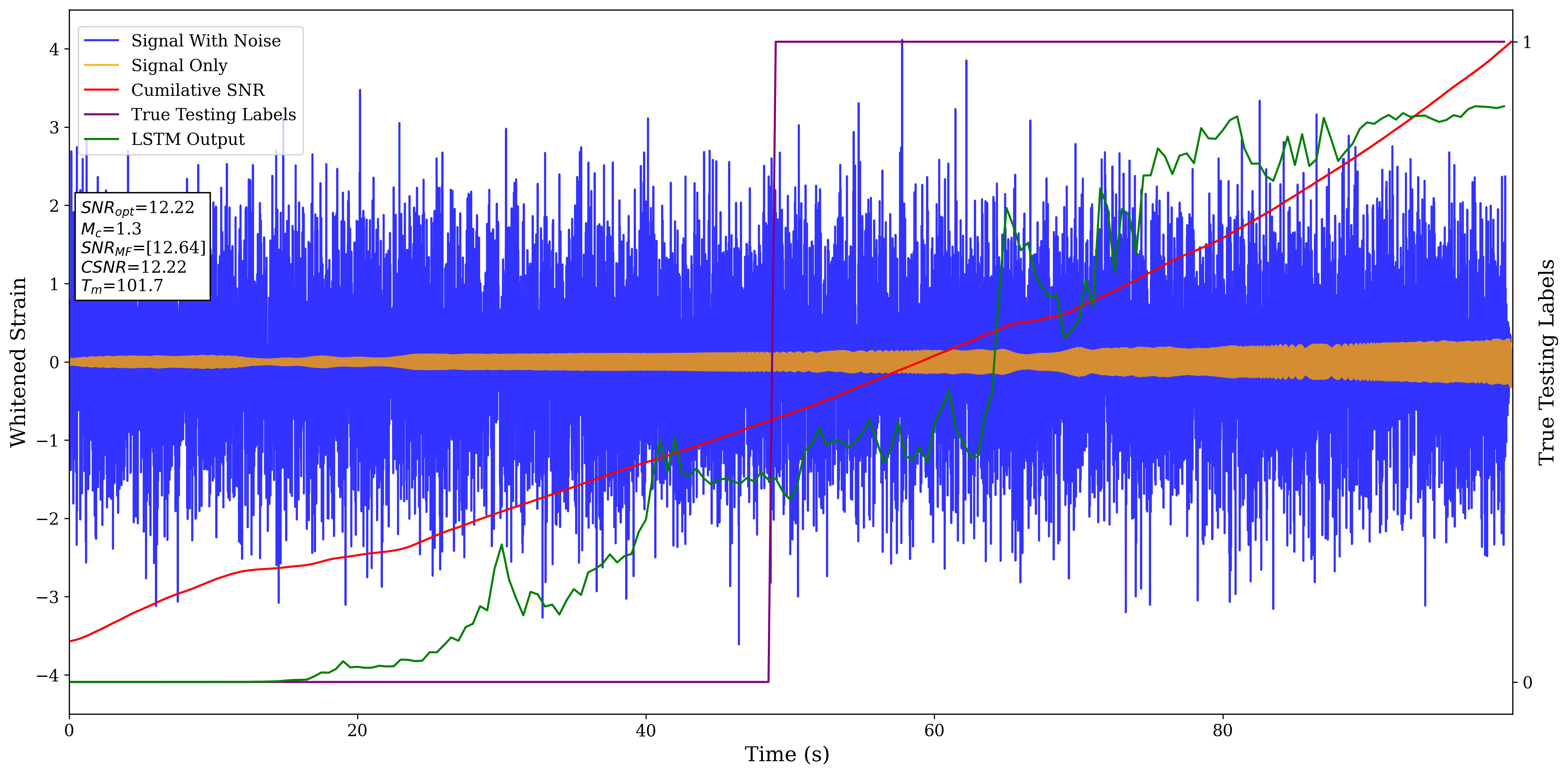1568x775 pixels.
Task: Click the purple True Testing Labels legend line
Action: pos(101,114)
